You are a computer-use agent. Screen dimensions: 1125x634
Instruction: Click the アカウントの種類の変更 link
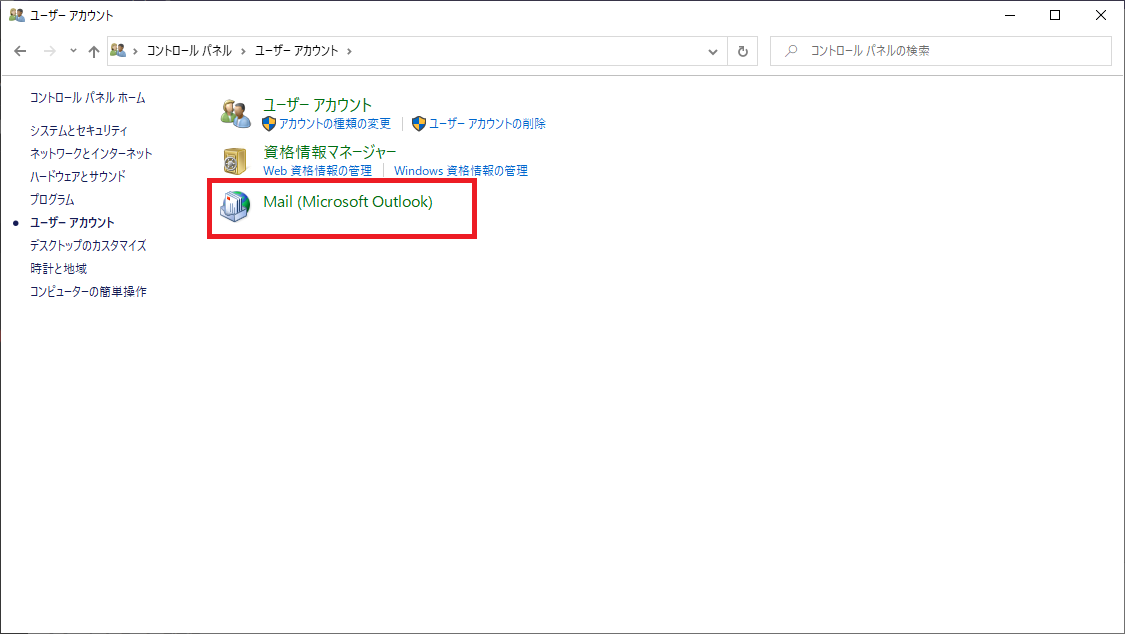pyautogui.click(x=335, y=124)
